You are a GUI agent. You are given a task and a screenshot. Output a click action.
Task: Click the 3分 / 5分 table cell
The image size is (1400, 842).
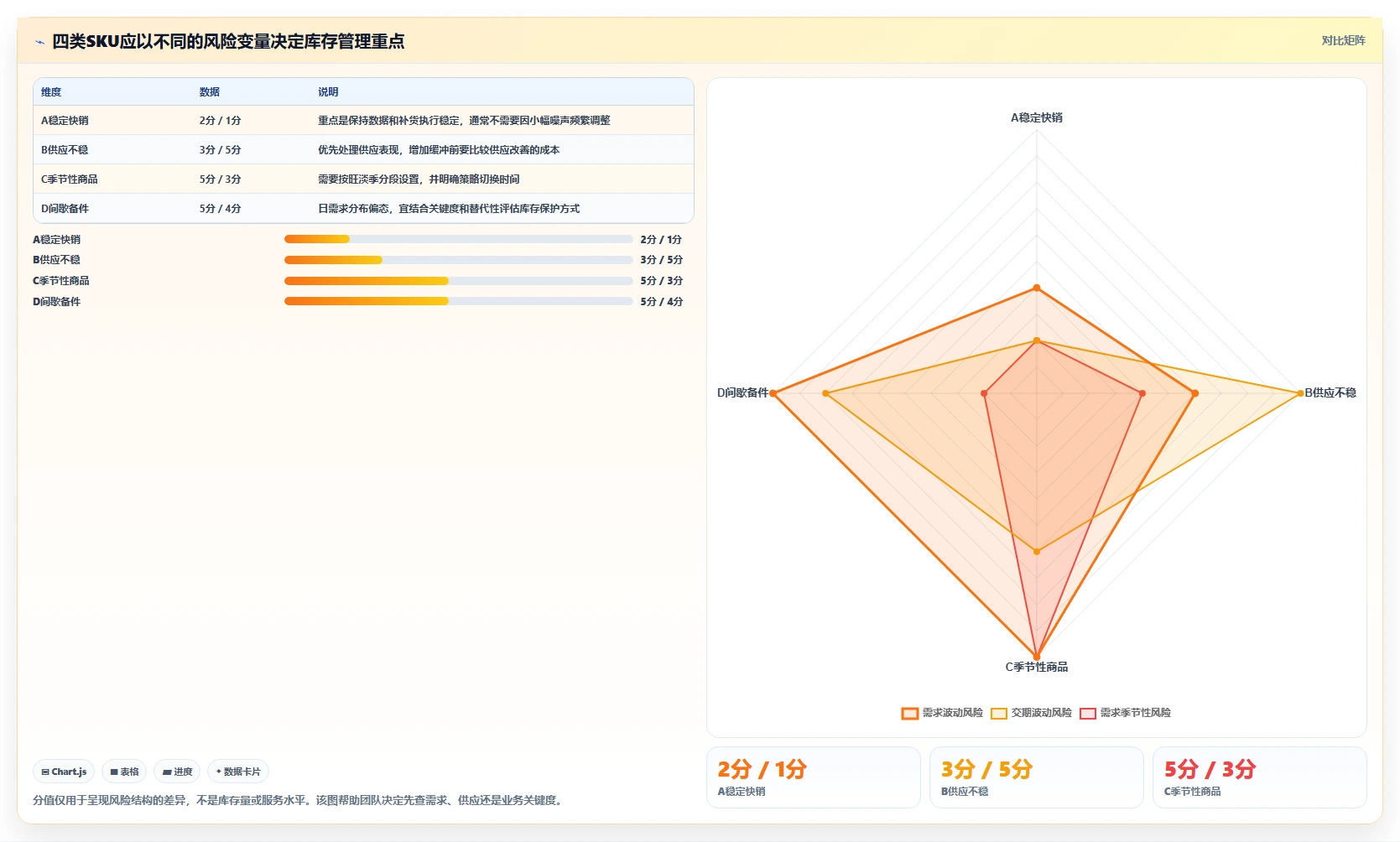(x=221, y=150)
